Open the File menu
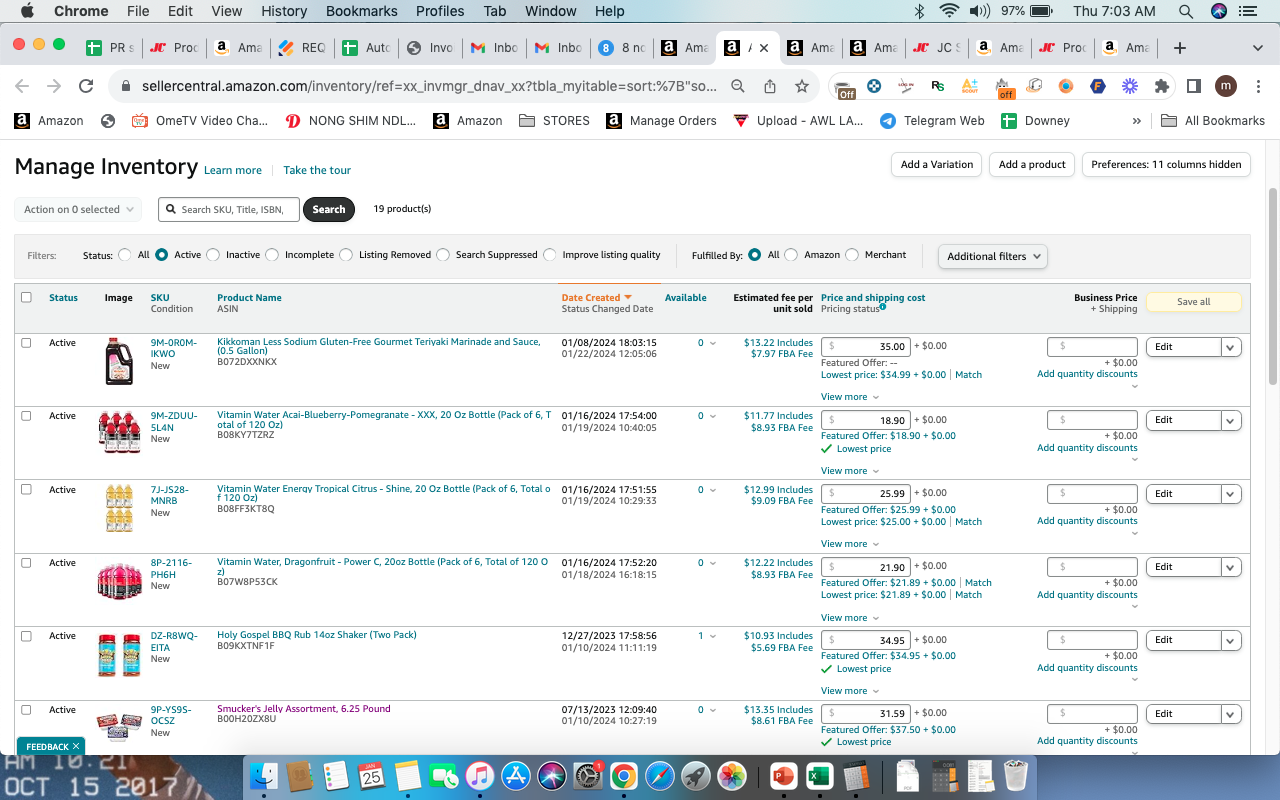Viewport: 1280px width, 800px height. [138, 11]
